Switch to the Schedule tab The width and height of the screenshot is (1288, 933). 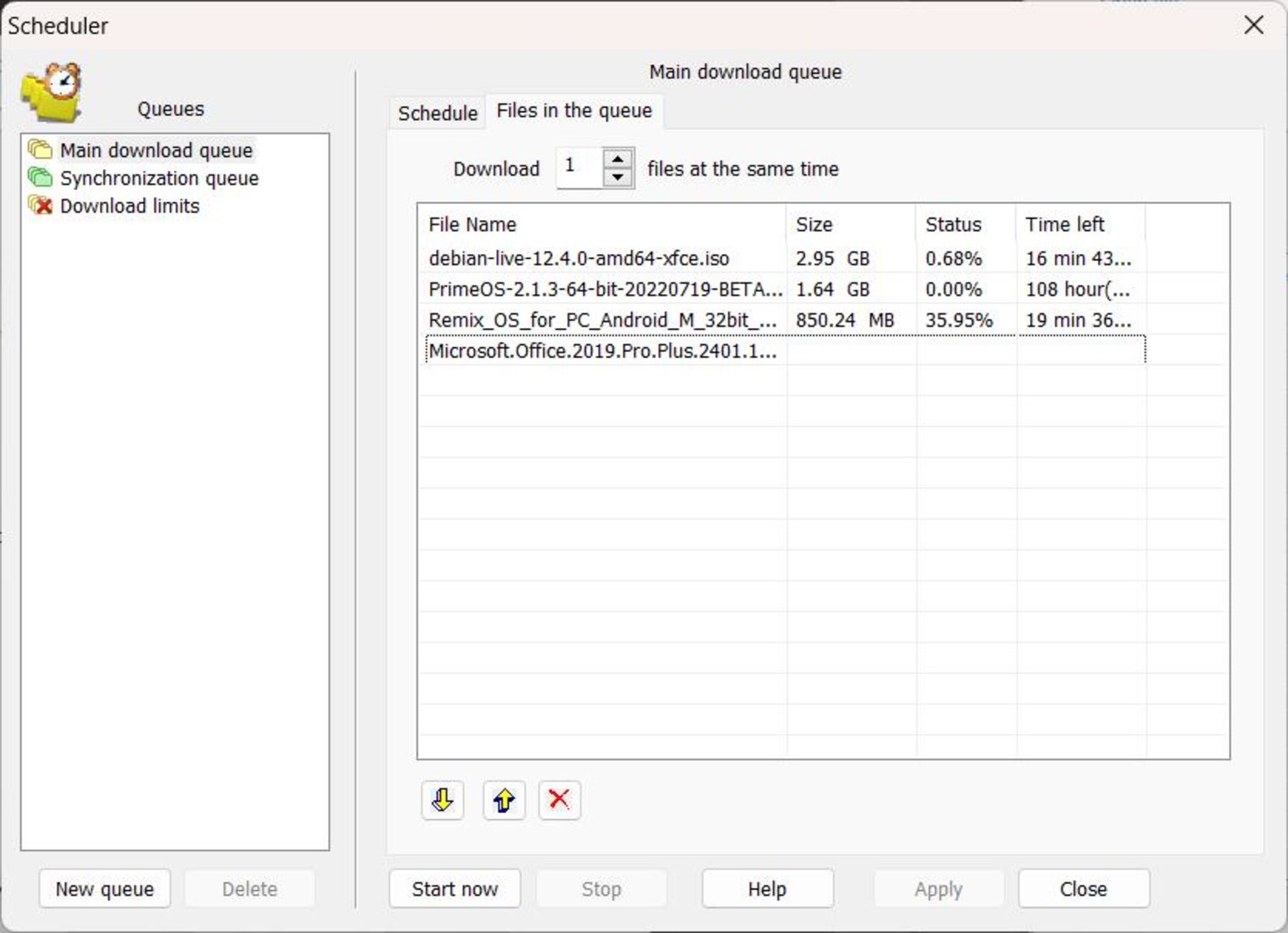coord(436,111)
